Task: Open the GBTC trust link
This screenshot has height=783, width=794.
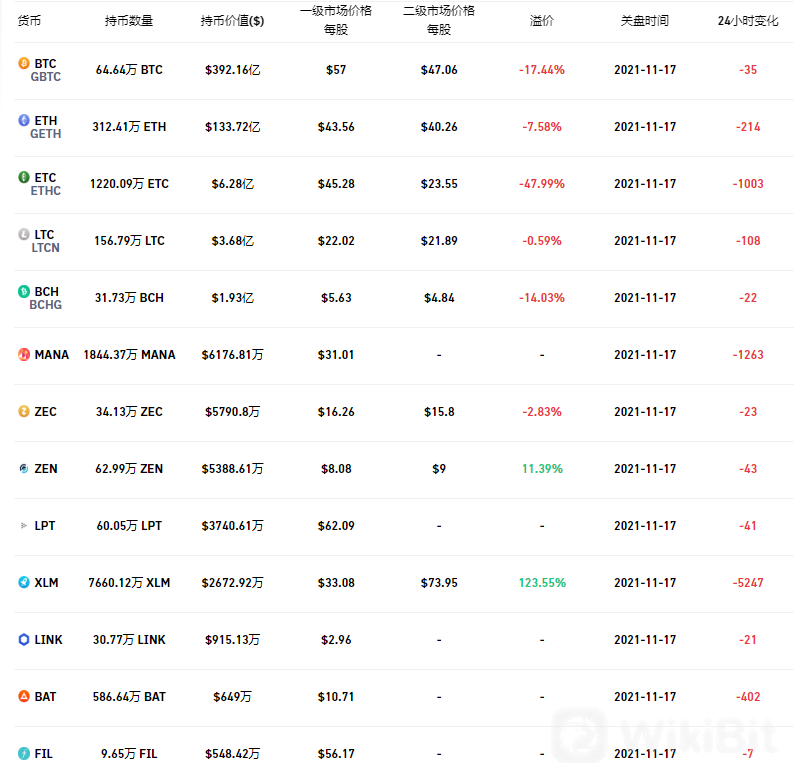Action: 46,77
